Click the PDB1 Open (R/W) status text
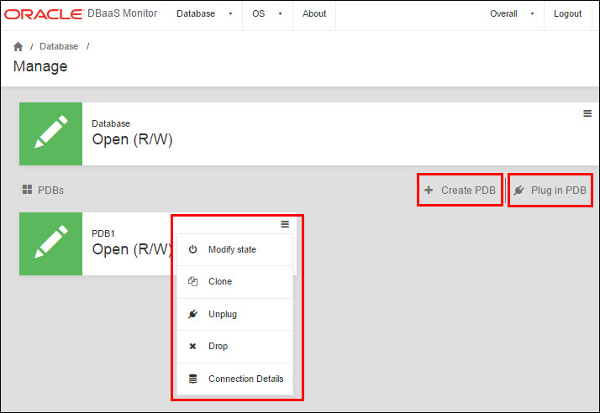 point(132,249)
